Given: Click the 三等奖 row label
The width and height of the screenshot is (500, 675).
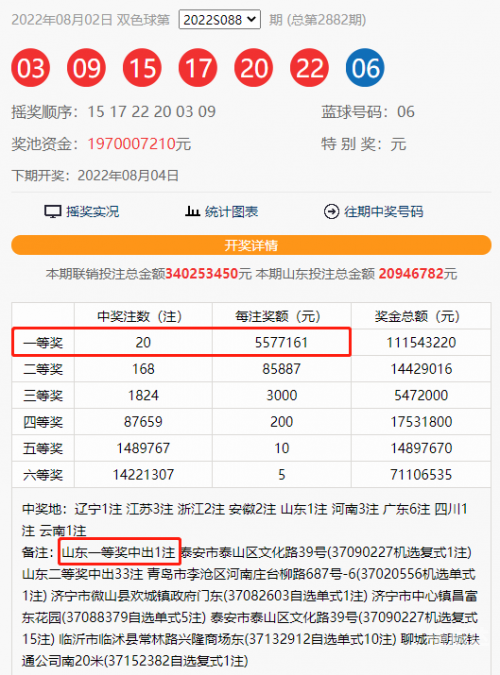Looking at the screenshot, I should 43,396.
